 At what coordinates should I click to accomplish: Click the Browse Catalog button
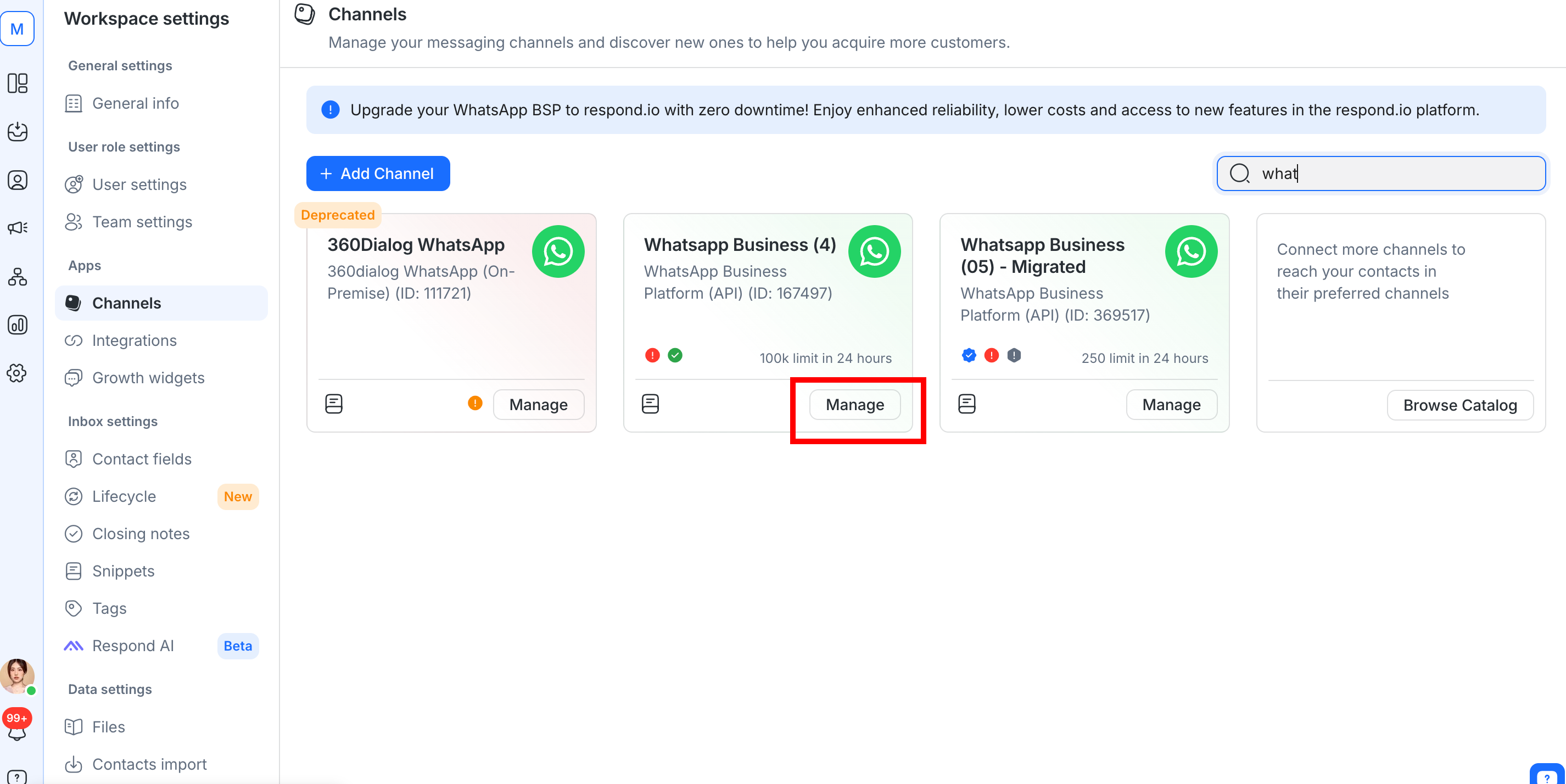click(1459, 405)
